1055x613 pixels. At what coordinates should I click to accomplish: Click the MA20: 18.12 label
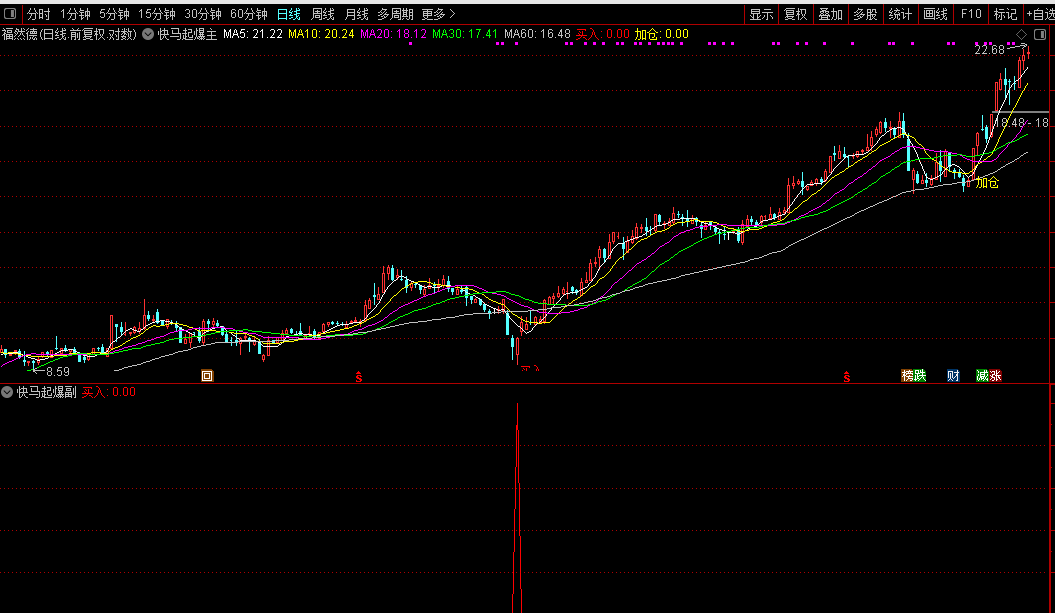click(393, 34)
